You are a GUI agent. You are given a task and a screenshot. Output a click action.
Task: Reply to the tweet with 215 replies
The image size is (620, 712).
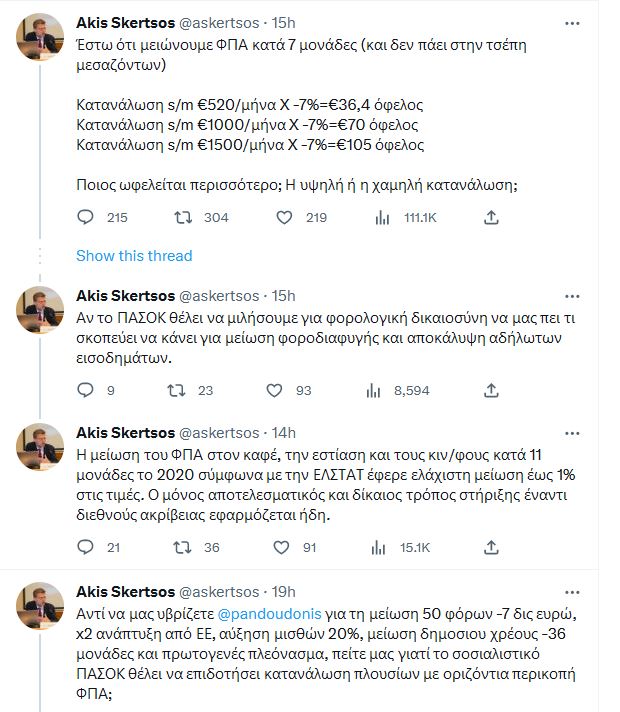pyautogui.click(x=86, y=217)
